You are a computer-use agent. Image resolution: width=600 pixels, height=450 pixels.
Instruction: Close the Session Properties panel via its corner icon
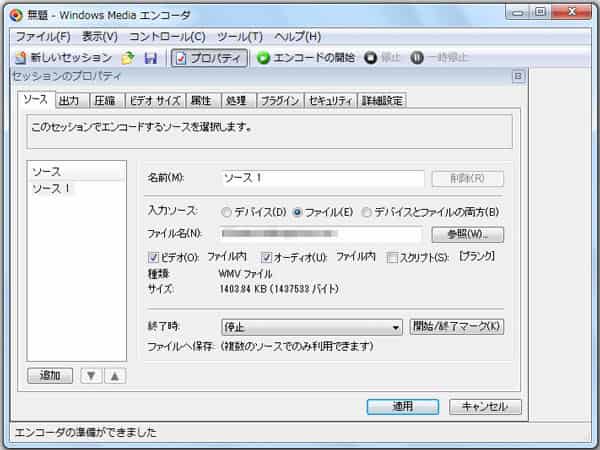(x=518, y=76)
